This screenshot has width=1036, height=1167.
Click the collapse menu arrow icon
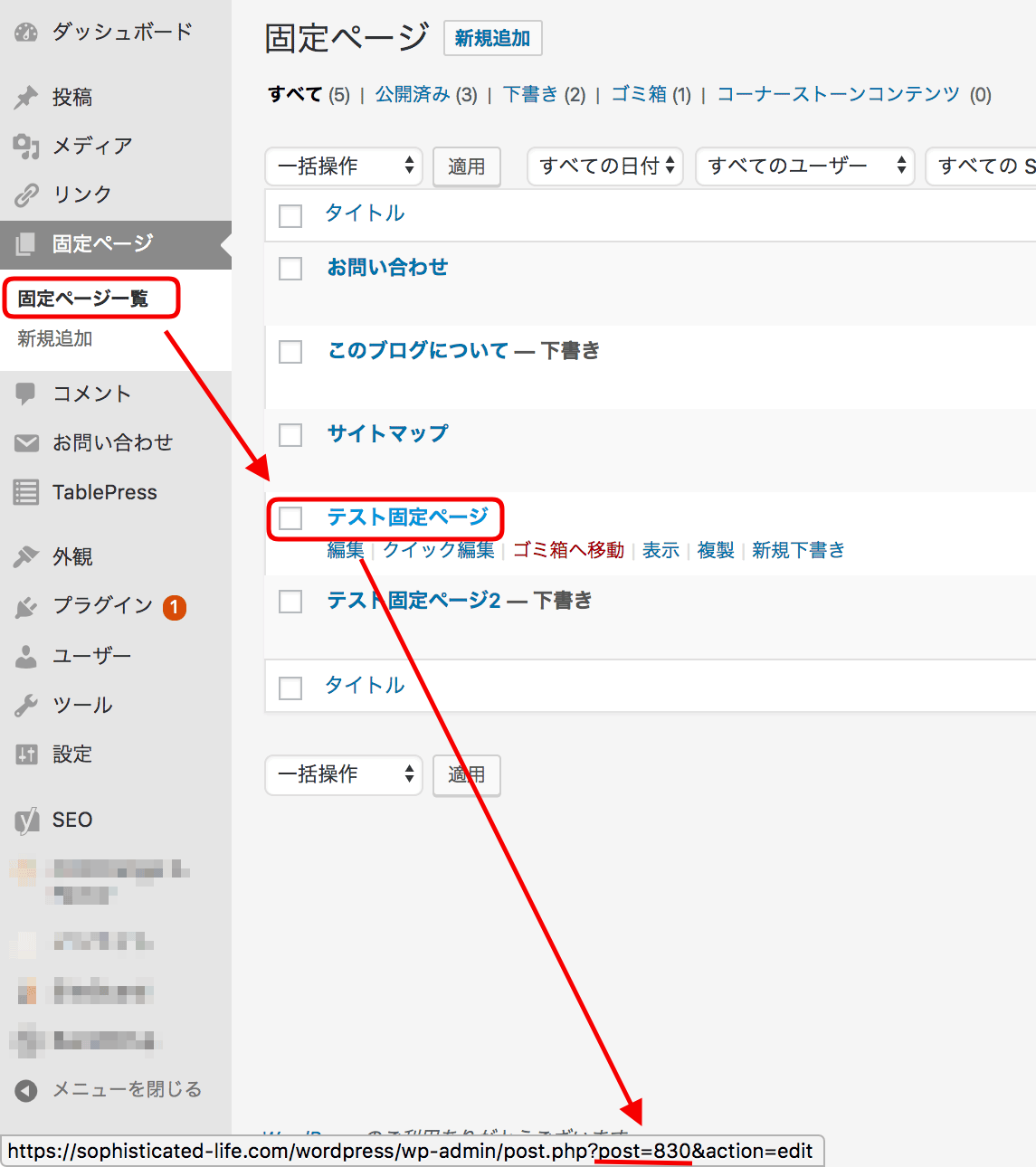[26, 1090]
